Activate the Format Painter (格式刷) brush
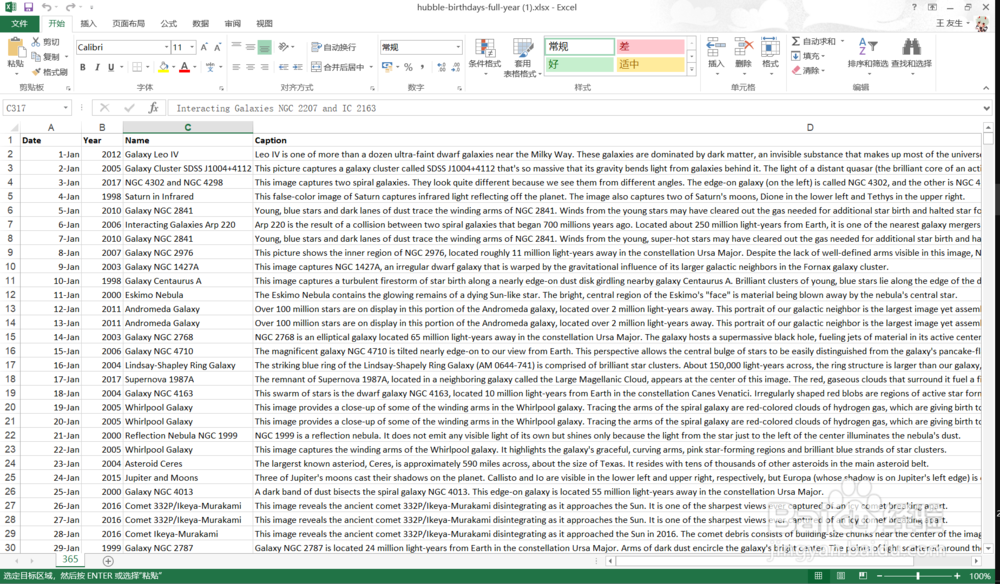1000x584 pixels. (36, 71)
